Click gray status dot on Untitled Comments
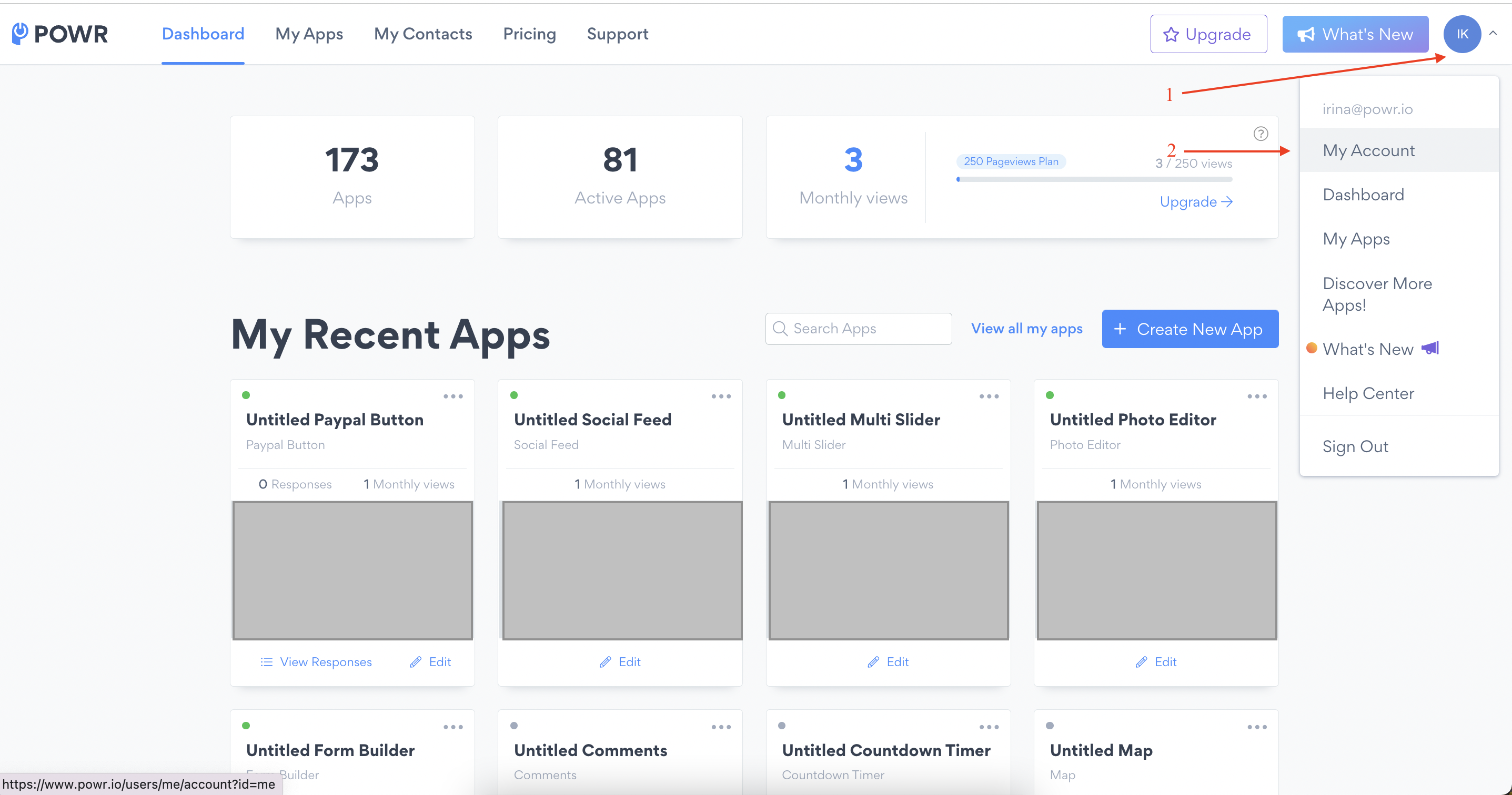Image resolution: width=1512 pixels, height=795 pixels. pos(513,725)
